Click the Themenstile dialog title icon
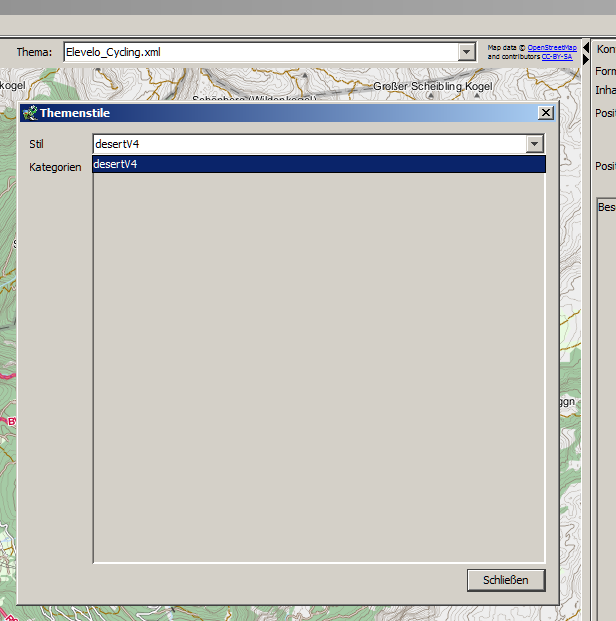The width and height of the screenshot is (616, 621). [x=29, y=113]
